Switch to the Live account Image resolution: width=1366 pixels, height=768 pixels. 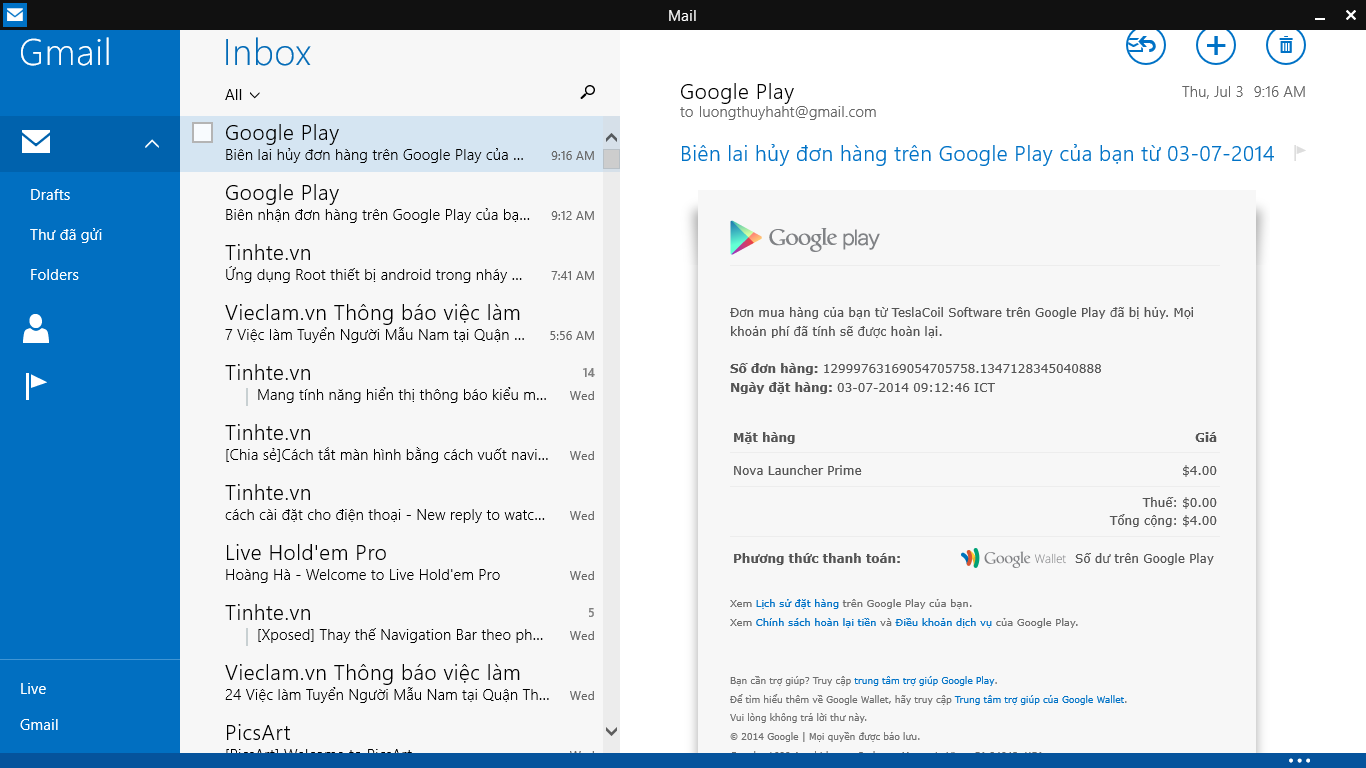(33, 689)
